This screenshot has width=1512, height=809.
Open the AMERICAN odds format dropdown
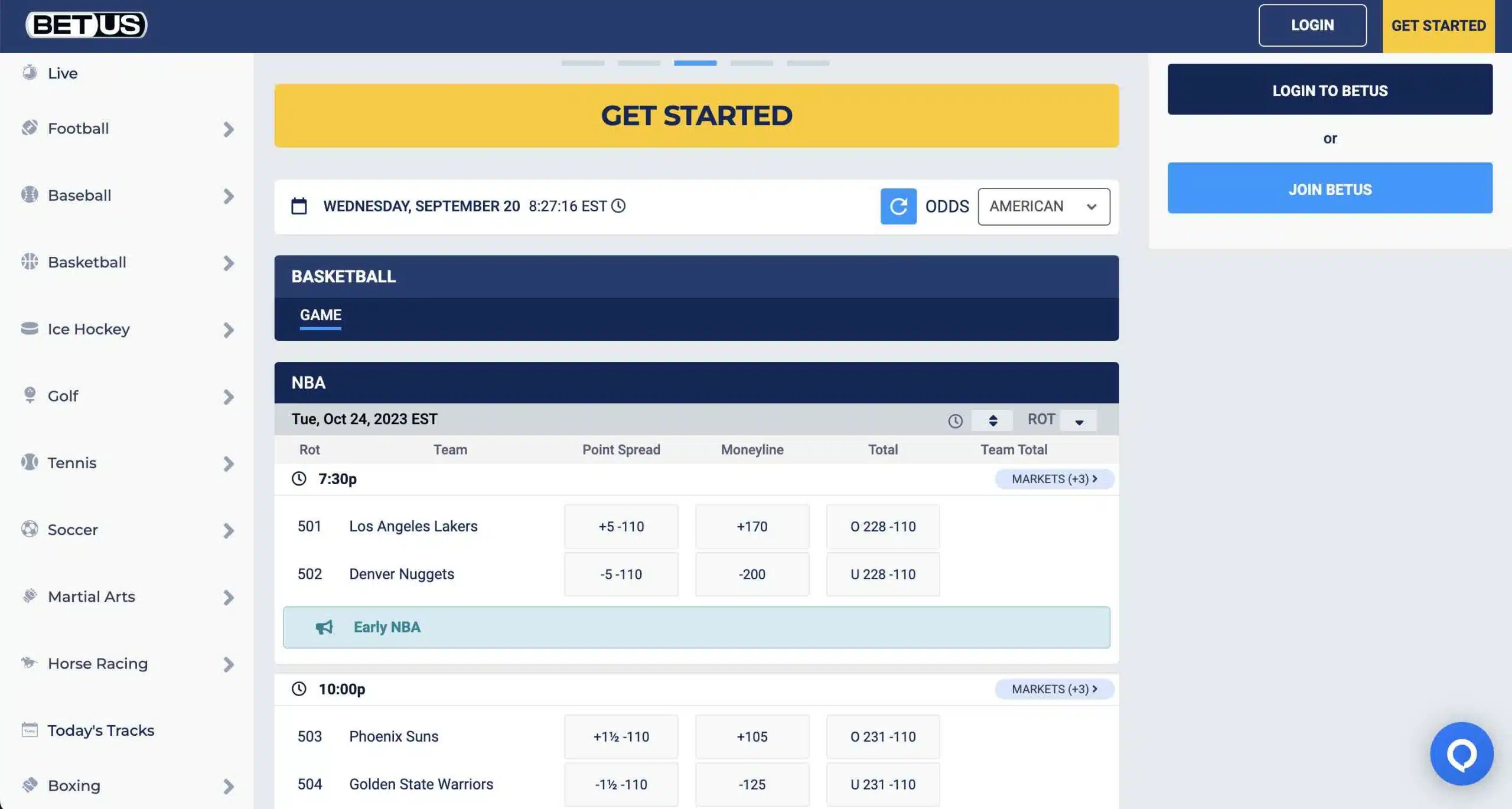click(x=1040, y=206)
